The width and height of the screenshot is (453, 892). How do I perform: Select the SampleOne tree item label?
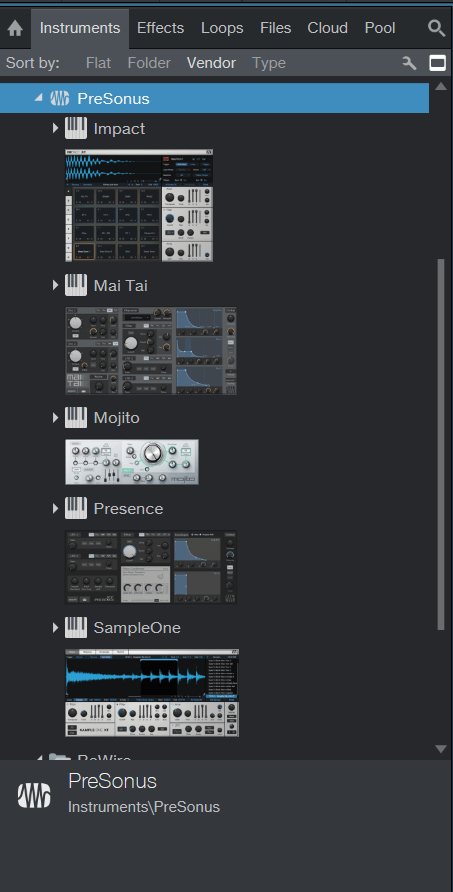(137, 628)
